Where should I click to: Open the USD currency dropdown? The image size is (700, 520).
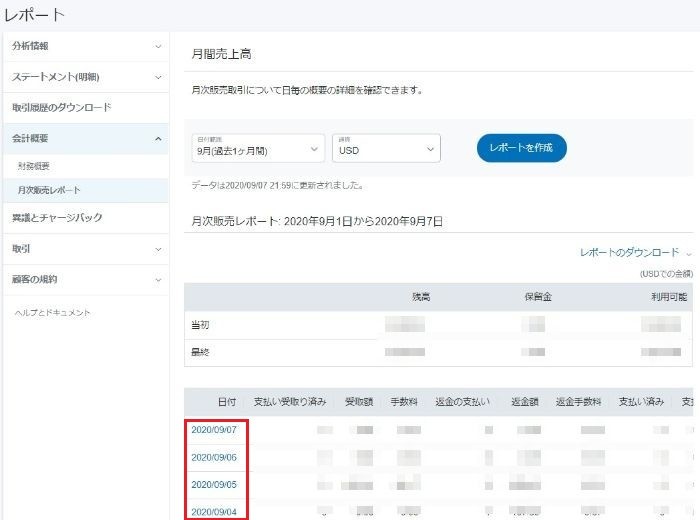(x=386, y=148)
